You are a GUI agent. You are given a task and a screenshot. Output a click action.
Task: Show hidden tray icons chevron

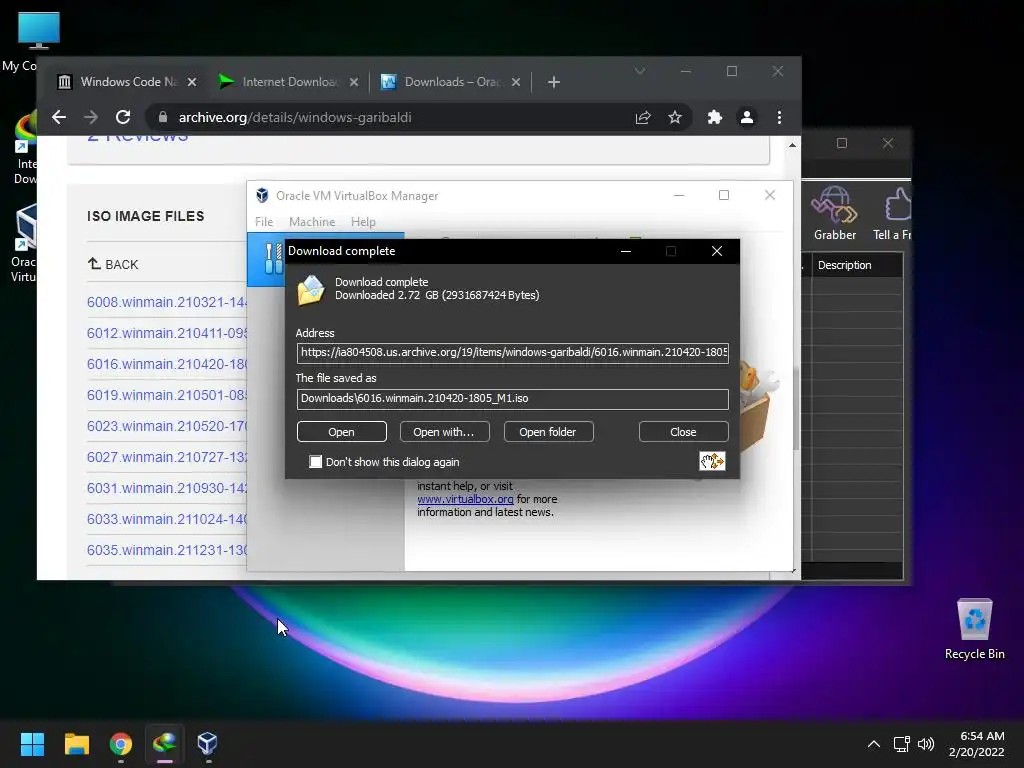click(x=874, y=744)
